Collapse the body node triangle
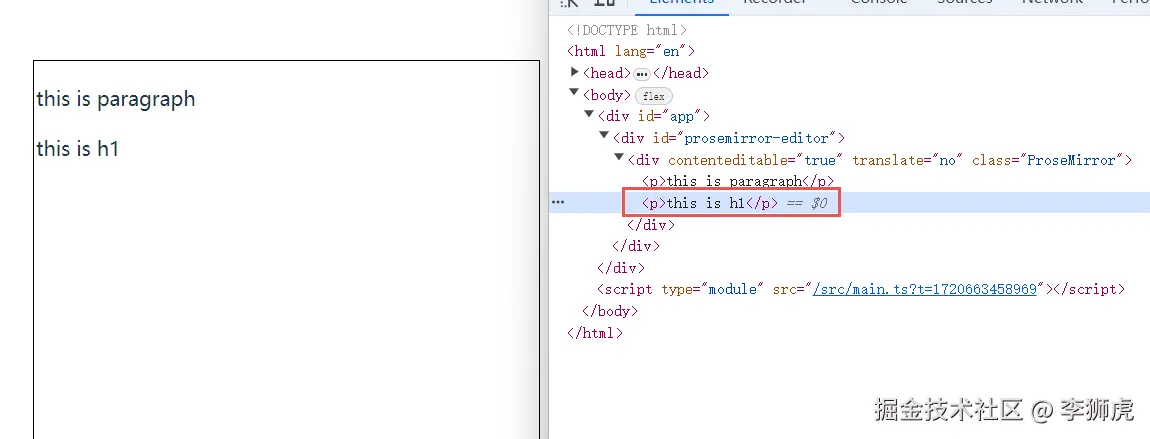 click(x=574, y=92)
